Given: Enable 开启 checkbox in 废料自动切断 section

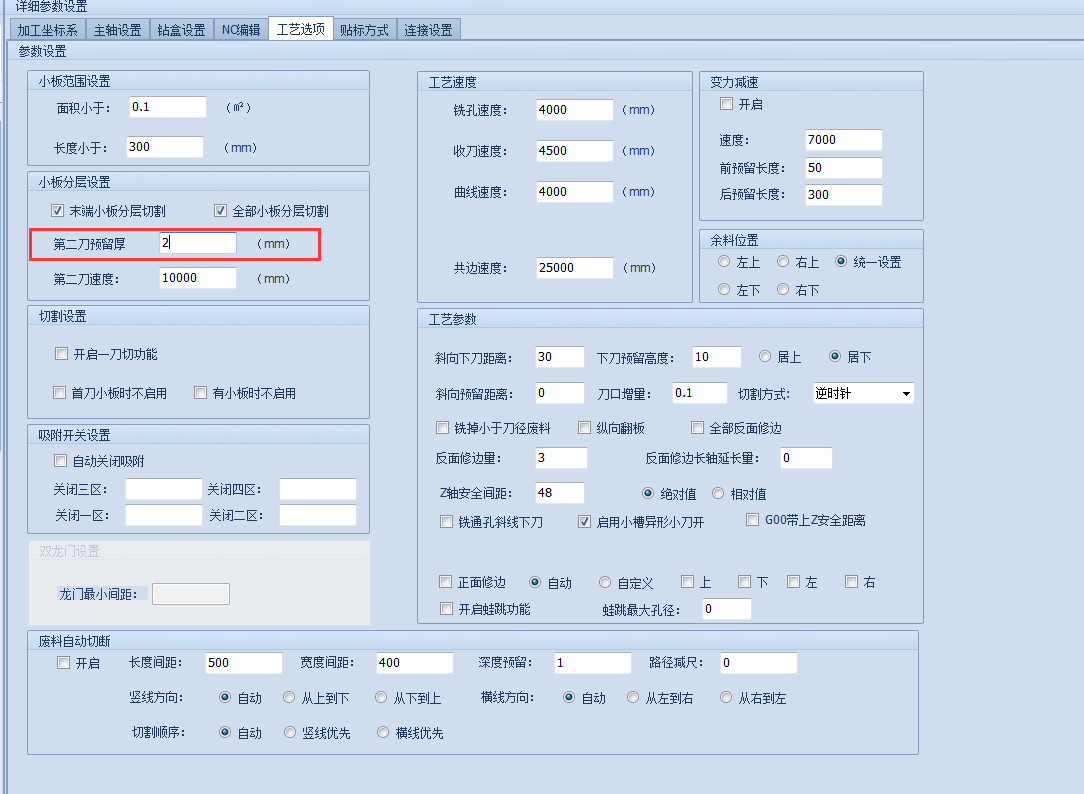Looking at the screenshot, I should [x=63, y=663].
